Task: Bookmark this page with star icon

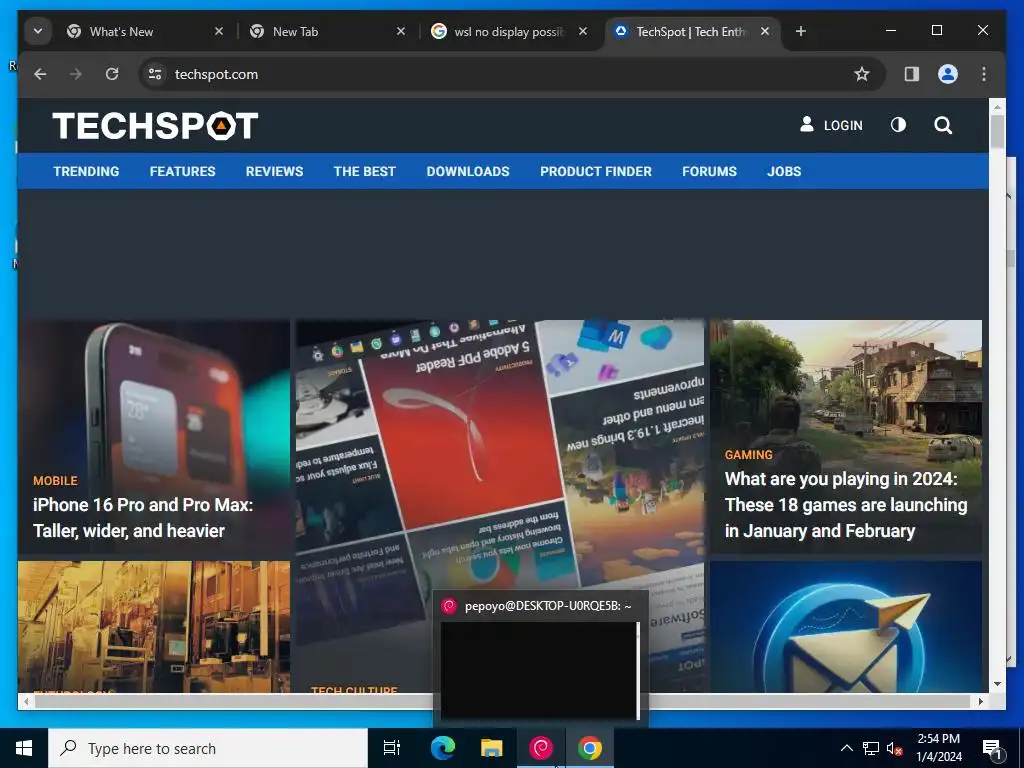Action: click(862, 74)
